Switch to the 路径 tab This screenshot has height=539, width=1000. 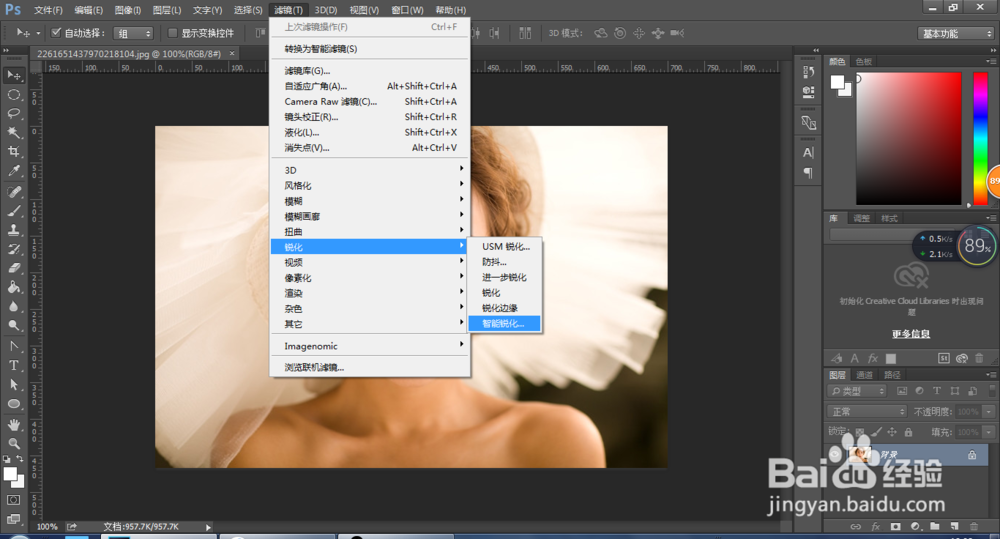pos(892,374)
